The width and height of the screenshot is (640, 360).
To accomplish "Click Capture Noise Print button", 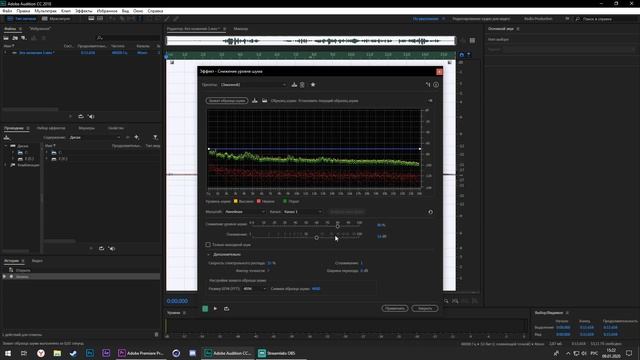I will (x=227, y=100).
